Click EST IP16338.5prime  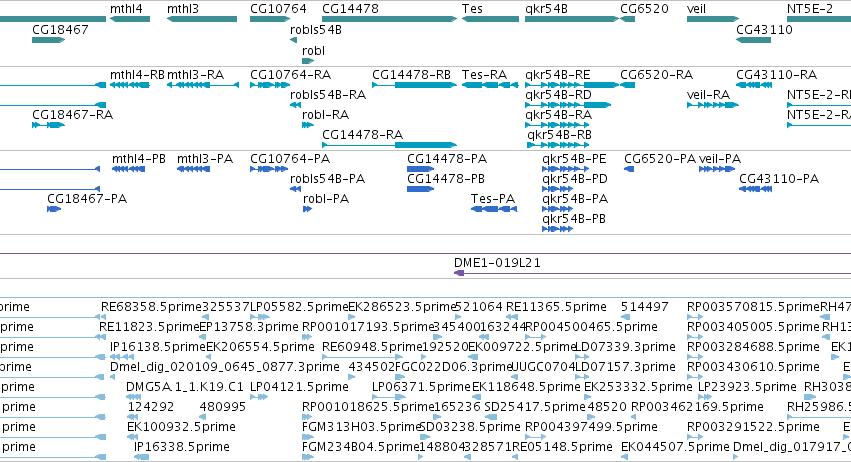pos(182,447)
